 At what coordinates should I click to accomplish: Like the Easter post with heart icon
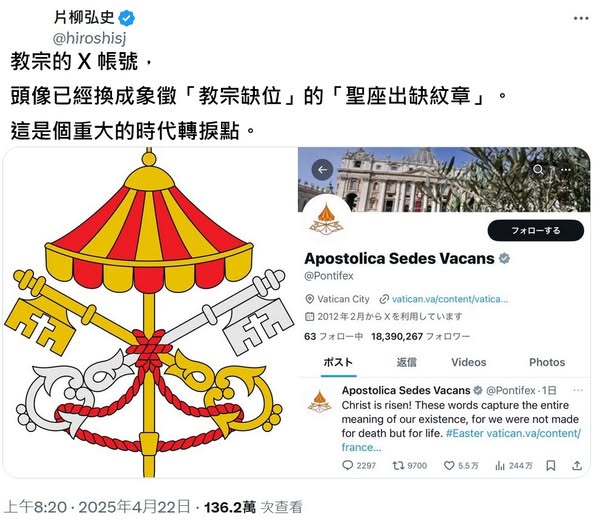tap(449, 465)
